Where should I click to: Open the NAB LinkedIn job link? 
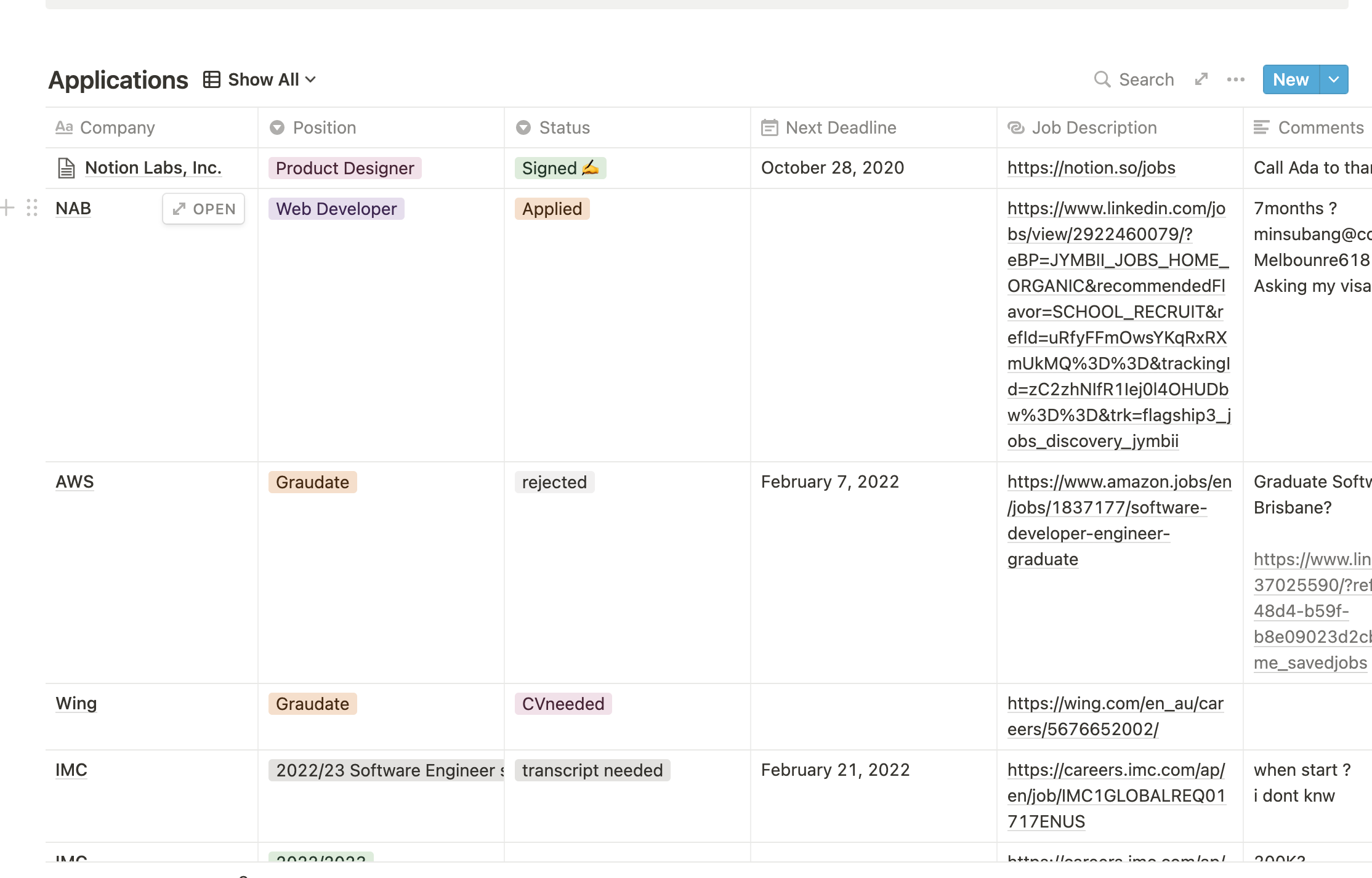1119,324
